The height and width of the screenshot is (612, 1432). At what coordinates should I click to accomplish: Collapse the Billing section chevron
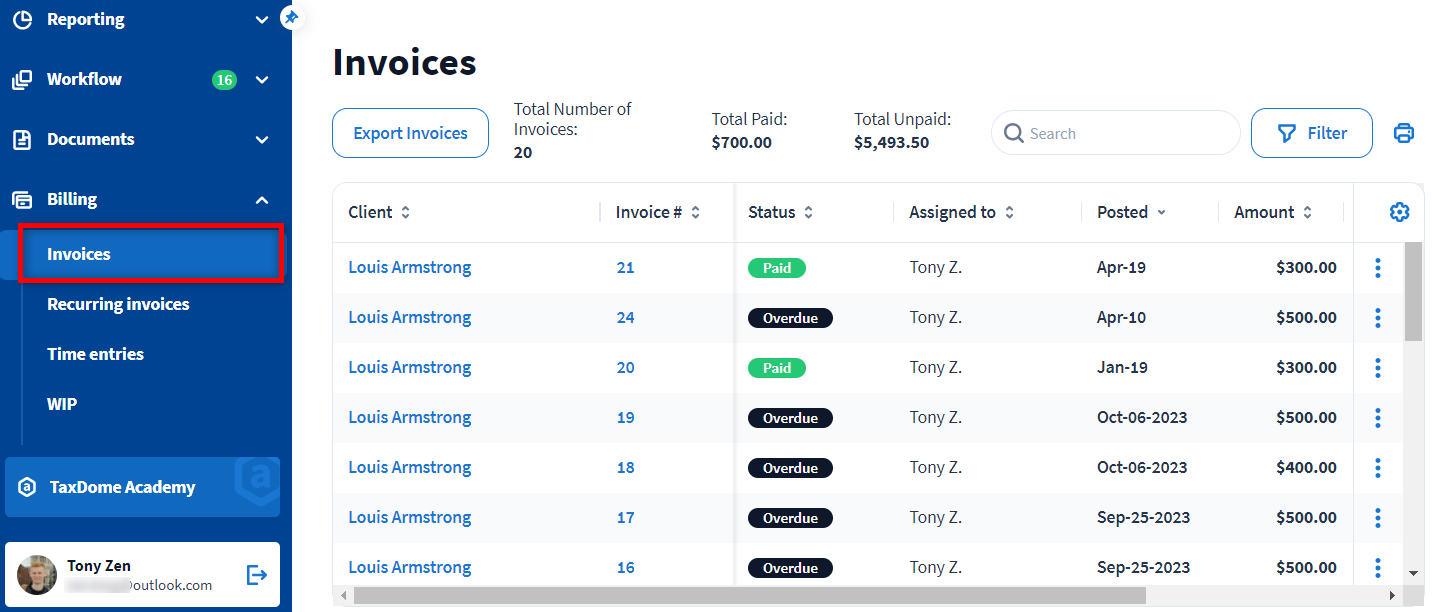tap(262, 200)
